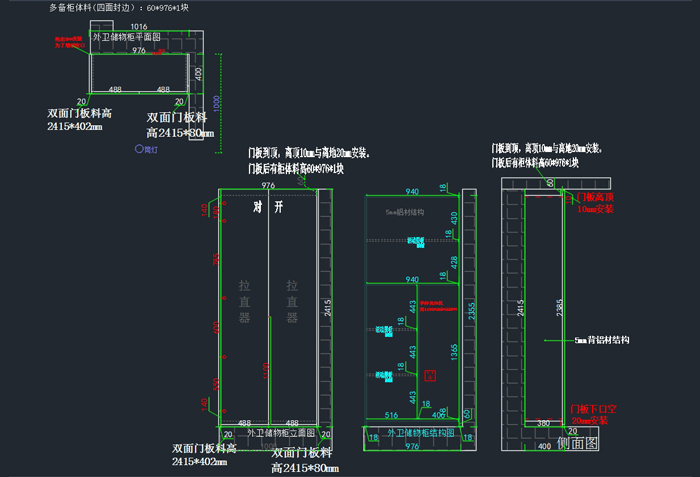Image resolution: width=700 pixels, height=477 pixels.
Task: Select the right door 拉直器 label
Action: 293,300
